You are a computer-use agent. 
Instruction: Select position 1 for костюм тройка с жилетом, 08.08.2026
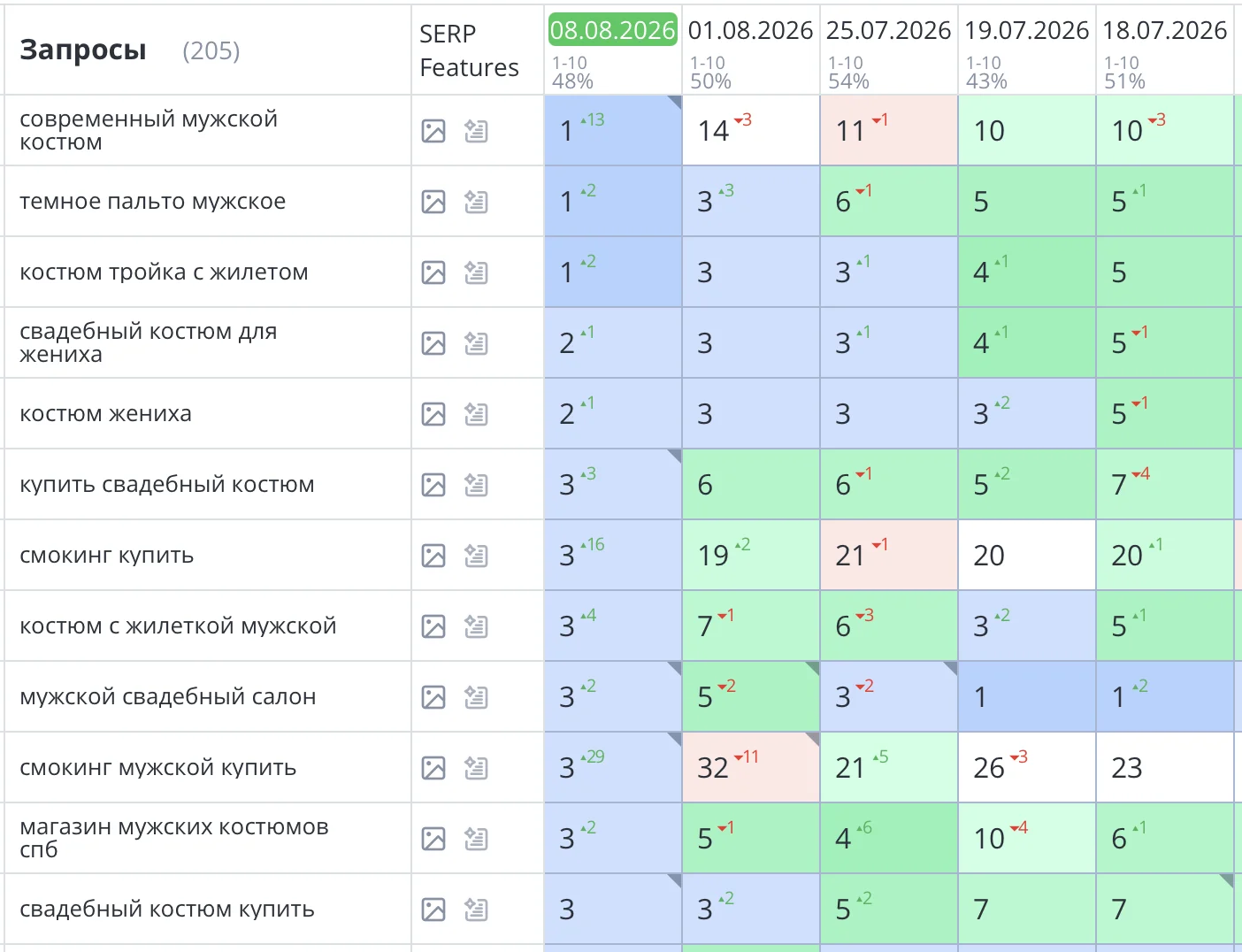pyautogui.click(x=613, y=272)
